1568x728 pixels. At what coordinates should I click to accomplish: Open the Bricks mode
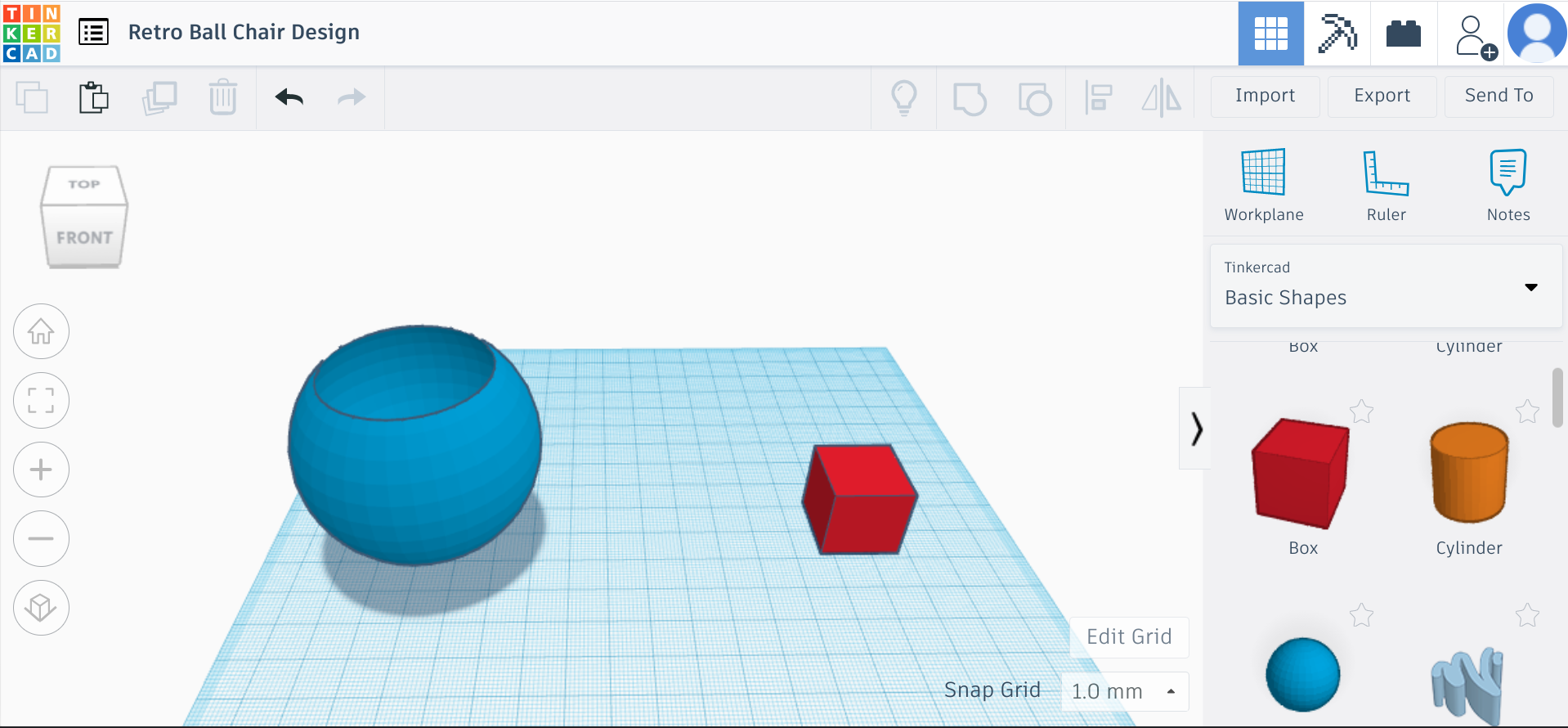tap(1404, 34)
